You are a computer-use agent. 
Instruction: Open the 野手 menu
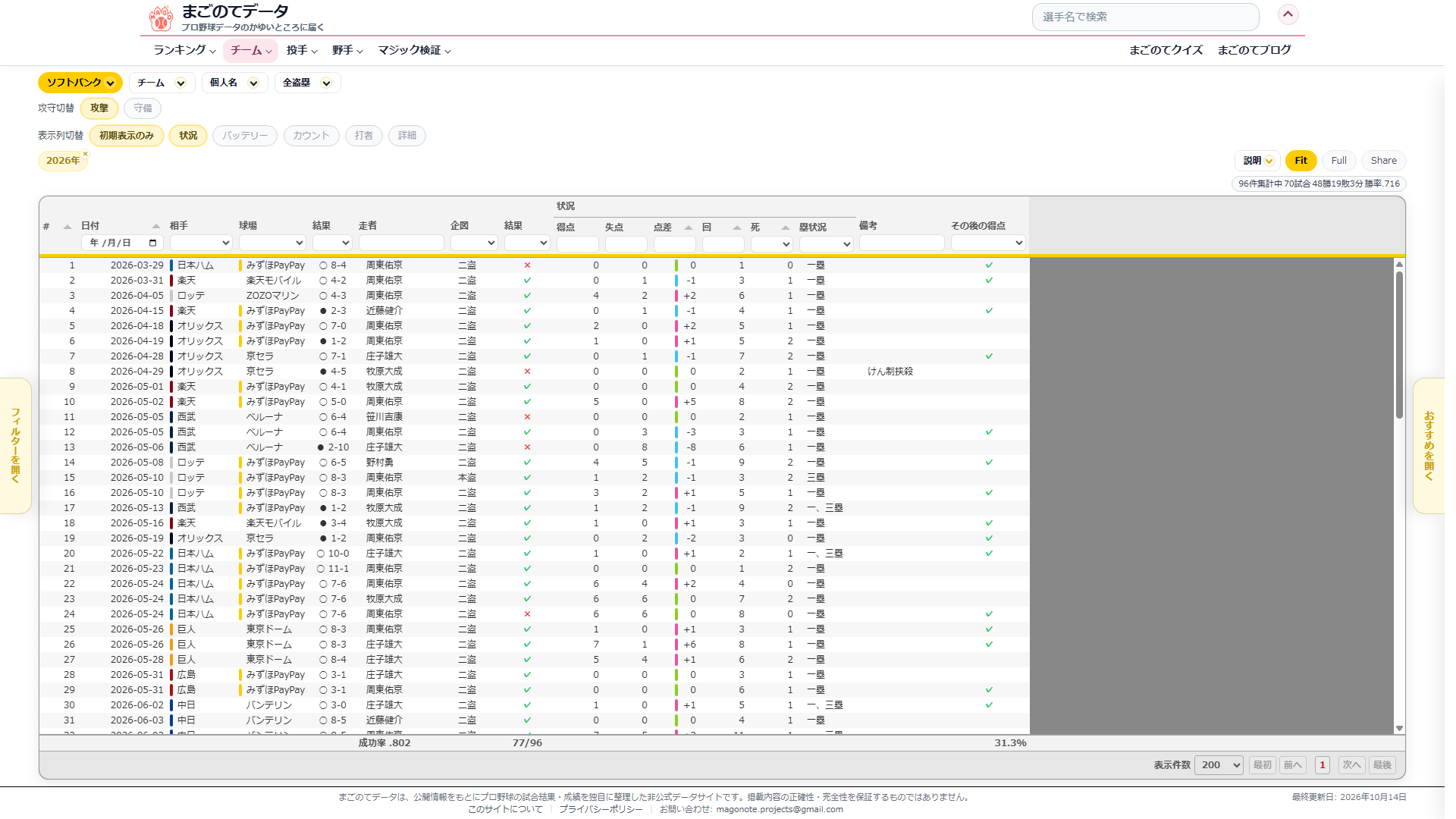347,50
